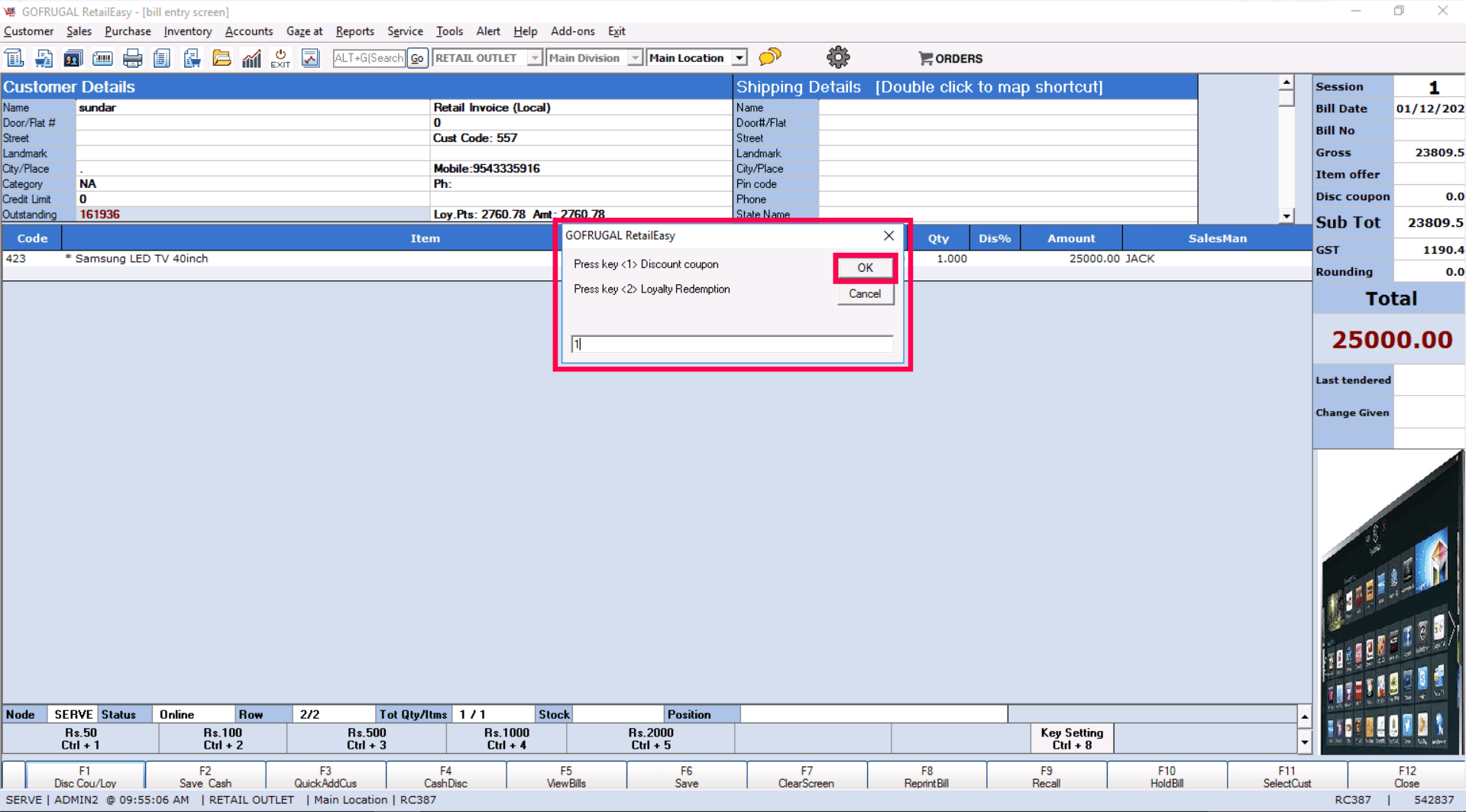Expand the Main Location dropdown
Image resolution: width=1466 pixels, height=812 pixels.
click(x=739, y=58)
